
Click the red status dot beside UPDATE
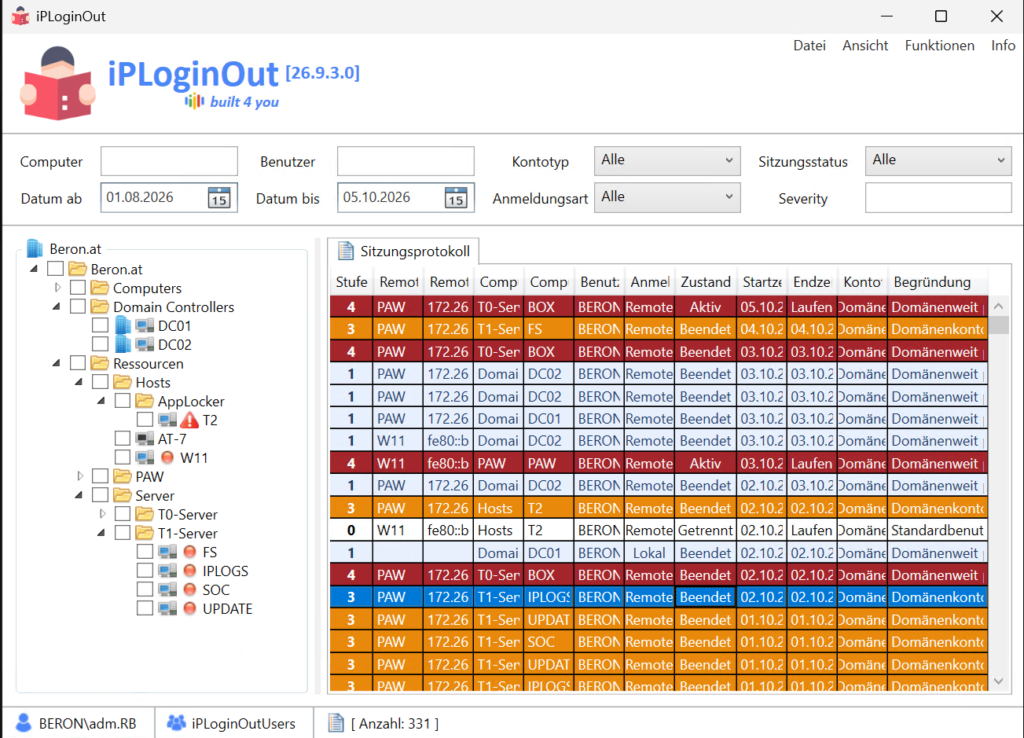pos(190,608)
